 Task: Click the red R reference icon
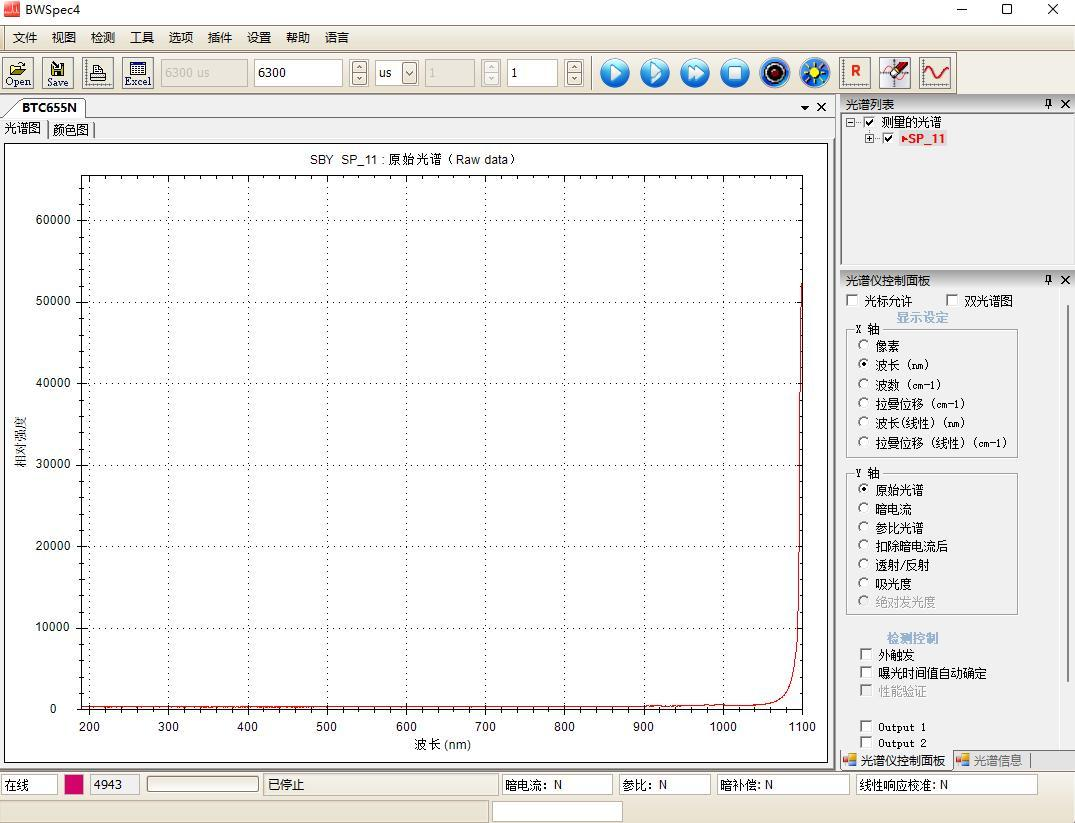point(855,73)
